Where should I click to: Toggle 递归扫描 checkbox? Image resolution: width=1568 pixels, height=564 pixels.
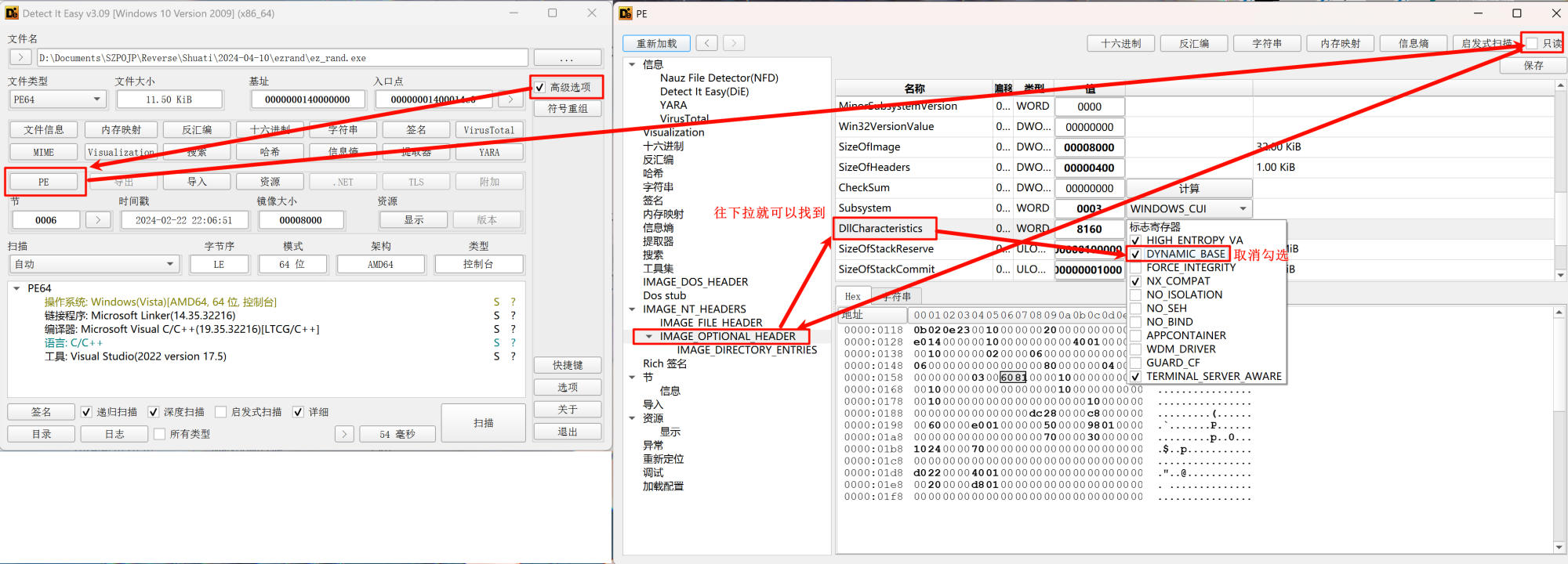[x=86, y=412]
